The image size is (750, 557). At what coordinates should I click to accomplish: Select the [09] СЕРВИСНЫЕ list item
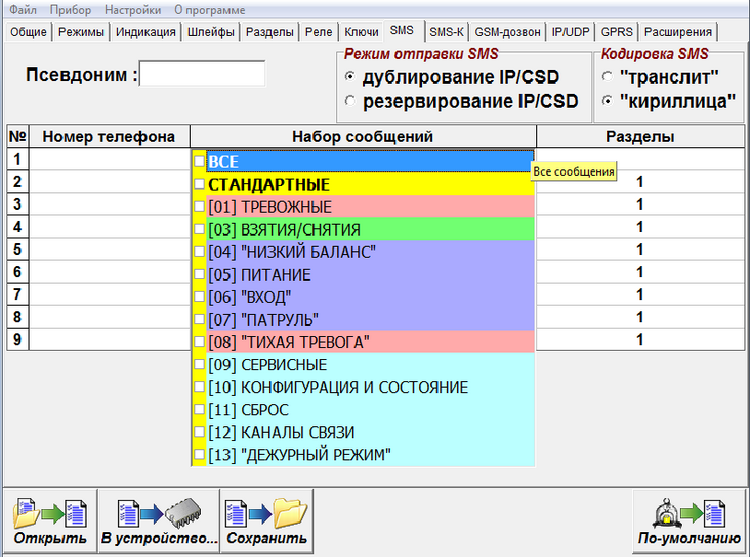coord(267,365)
